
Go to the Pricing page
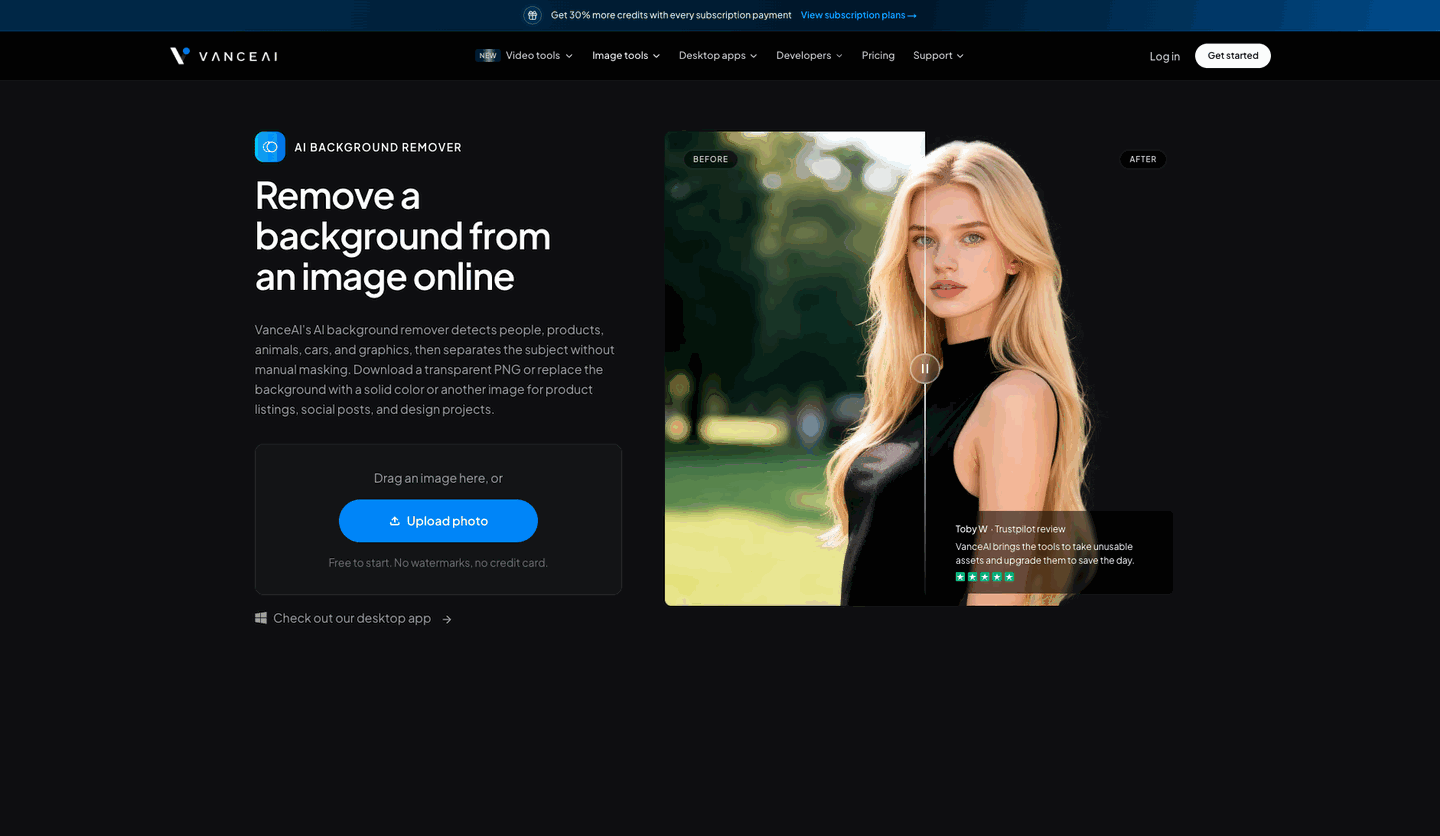point(878,56)
